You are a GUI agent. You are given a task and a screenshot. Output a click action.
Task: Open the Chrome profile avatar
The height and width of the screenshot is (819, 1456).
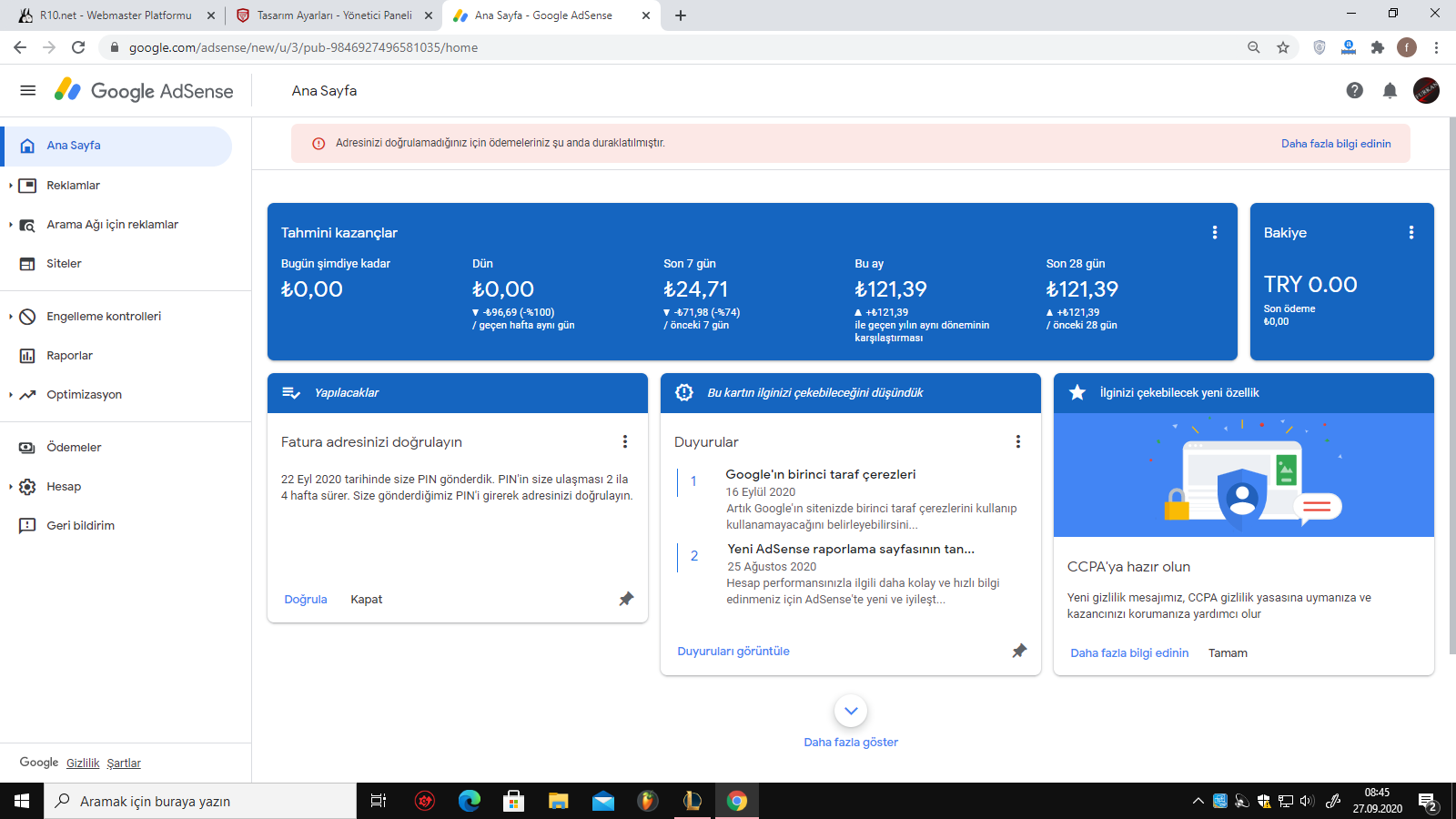pyautogui.click(x=1407, y=47)
